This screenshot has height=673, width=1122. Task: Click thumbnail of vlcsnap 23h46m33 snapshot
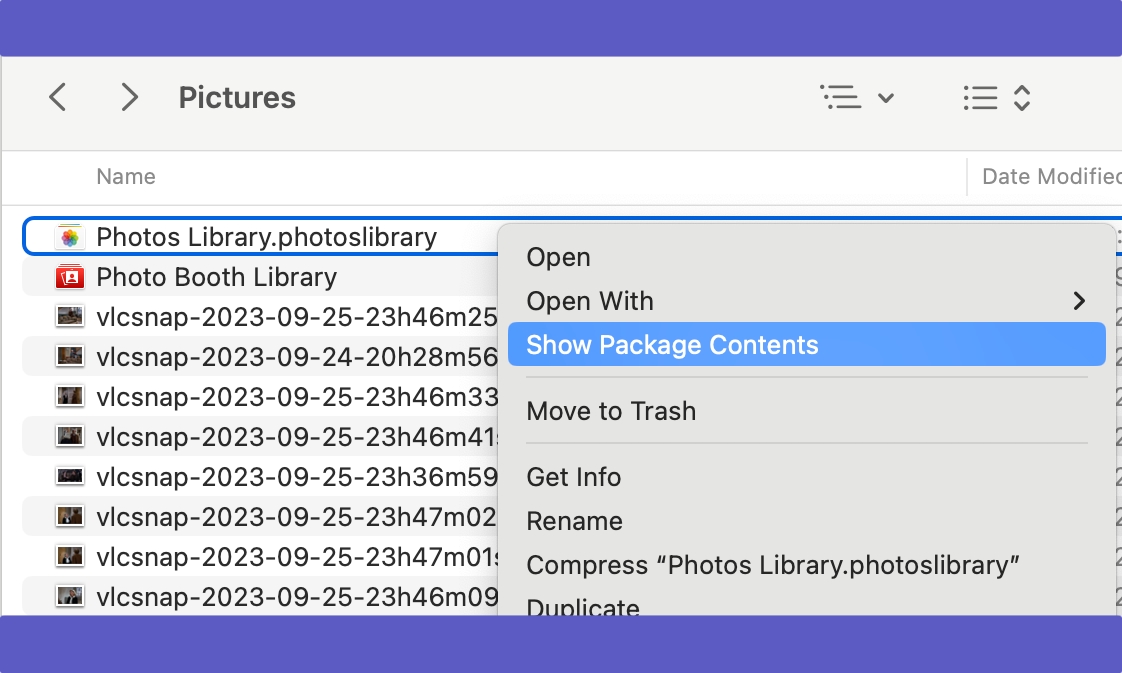tap(69, 396)
